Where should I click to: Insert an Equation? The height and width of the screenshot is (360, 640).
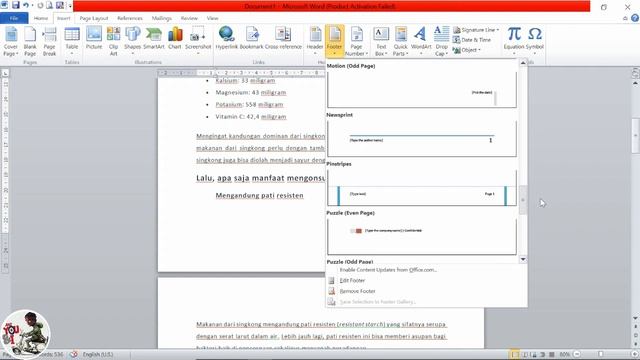[x=514, y=42]
